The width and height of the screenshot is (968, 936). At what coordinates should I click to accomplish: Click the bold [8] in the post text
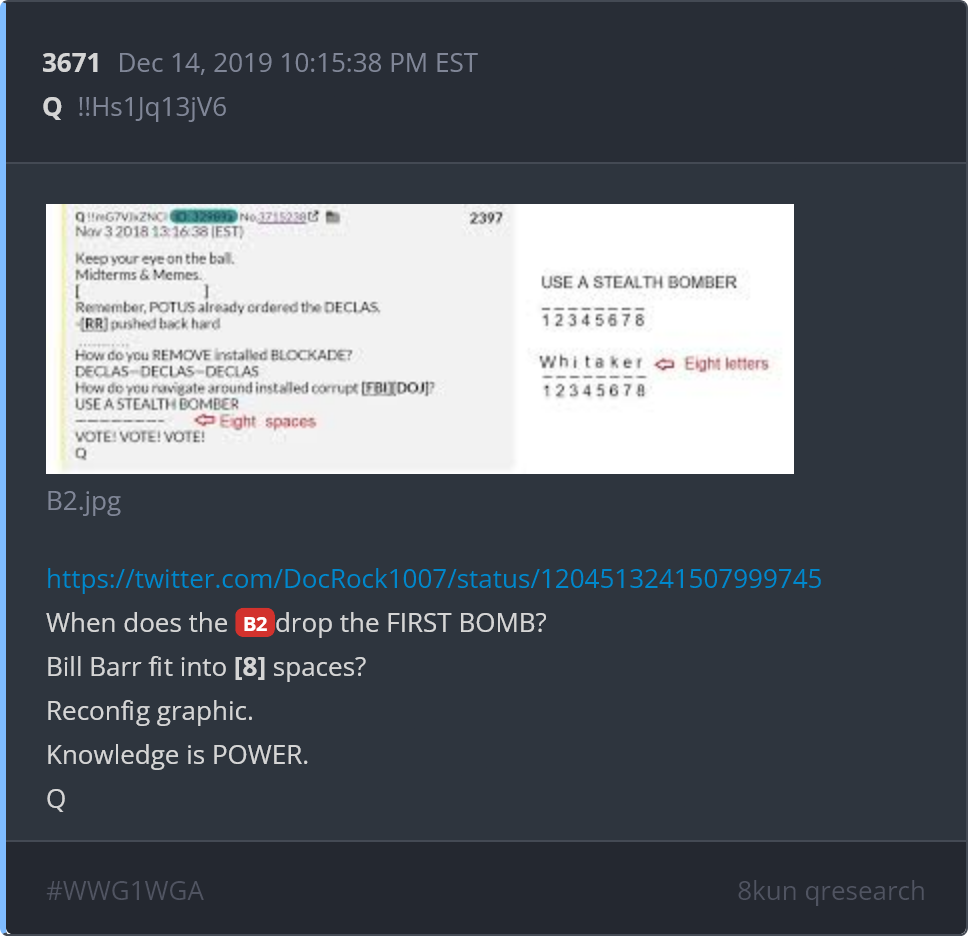click(x=250, y=667)
